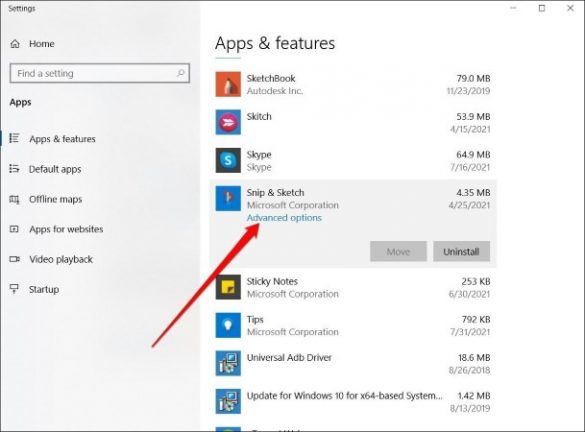Image resolution: width=585 pixels, height=432 pixels.
Task: Select the Snip & Sketch icon
Action: pos(228,198)
